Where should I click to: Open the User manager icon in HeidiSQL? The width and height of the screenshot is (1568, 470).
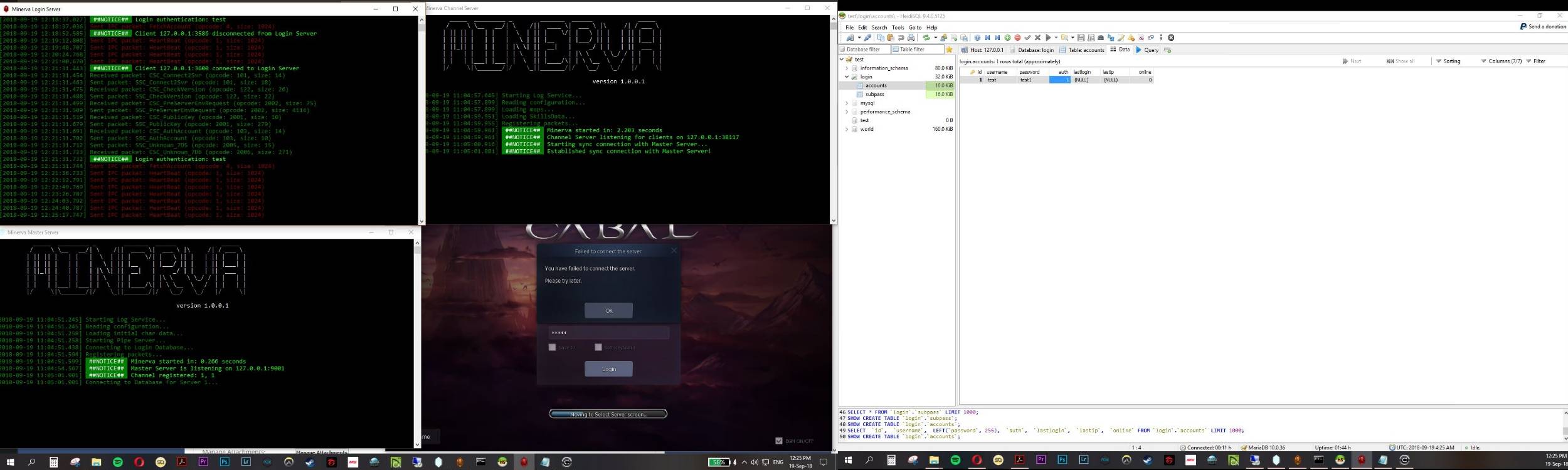[944, 38]
